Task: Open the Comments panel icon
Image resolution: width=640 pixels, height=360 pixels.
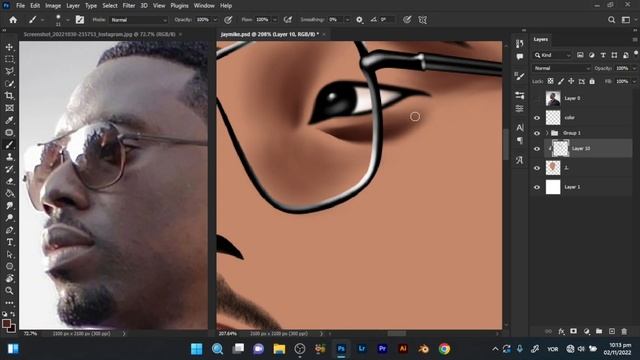Action: [x=520, y=57]
